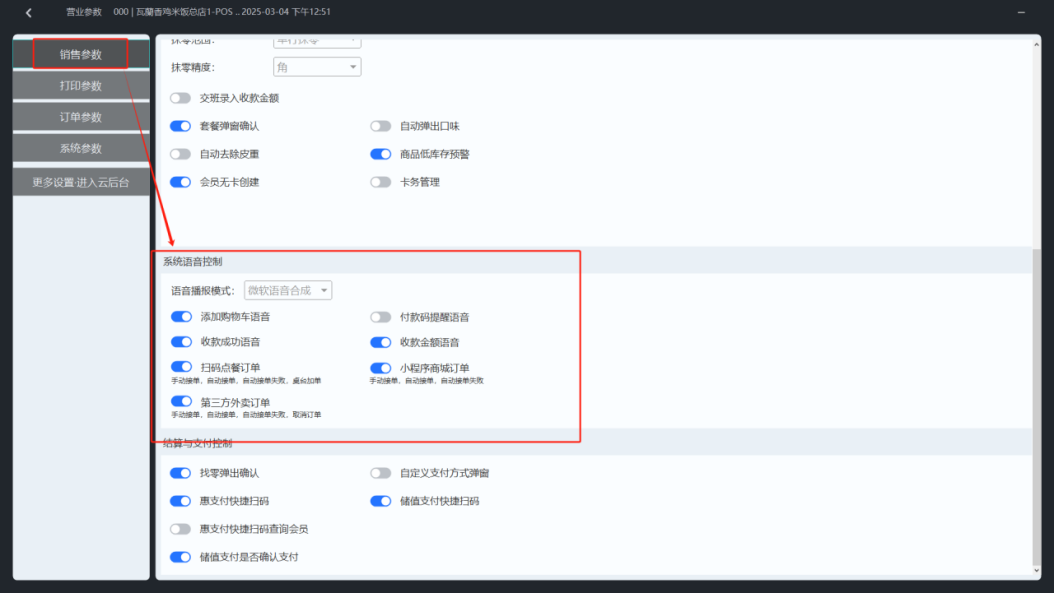Click the 瓦蘭香鸡米饭总店1-POS store name
Viewport: 1054px width, 593px height.
[x=184, y=12]
